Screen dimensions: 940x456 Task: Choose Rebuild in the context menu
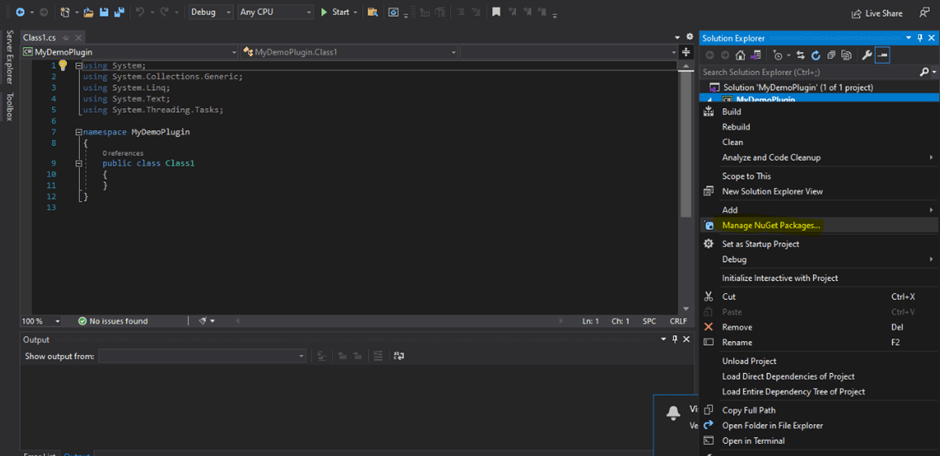coord(736,127)
